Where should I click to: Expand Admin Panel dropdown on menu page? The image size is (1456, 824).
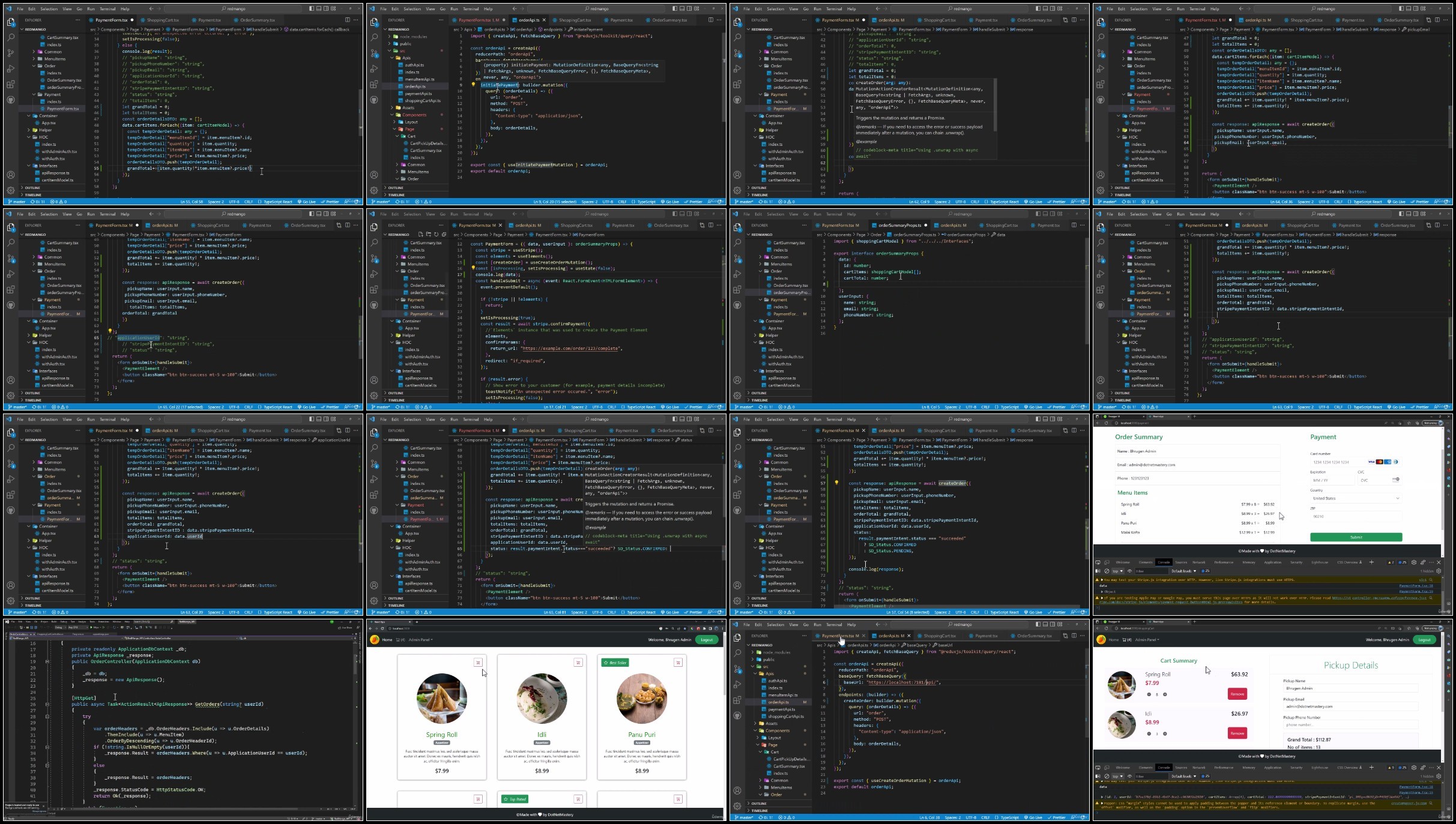tap(421, 640)
